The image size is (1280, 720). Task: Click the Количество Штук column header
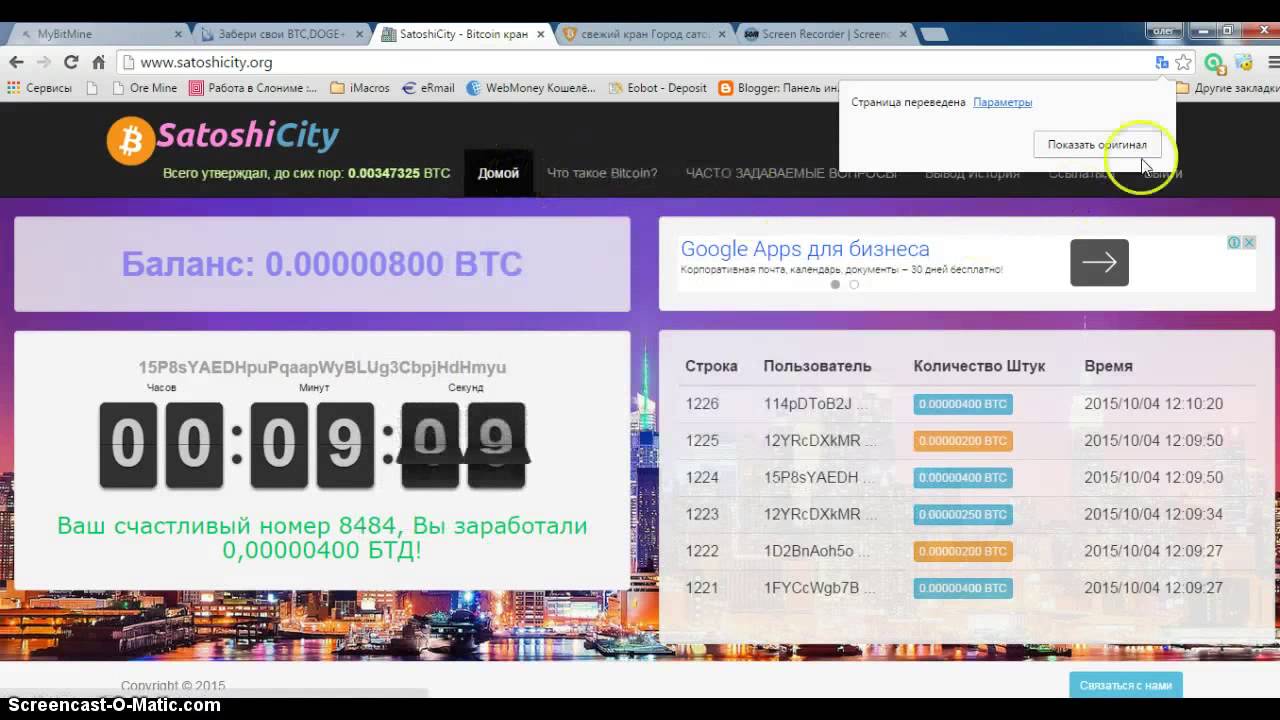click(979, 366)
